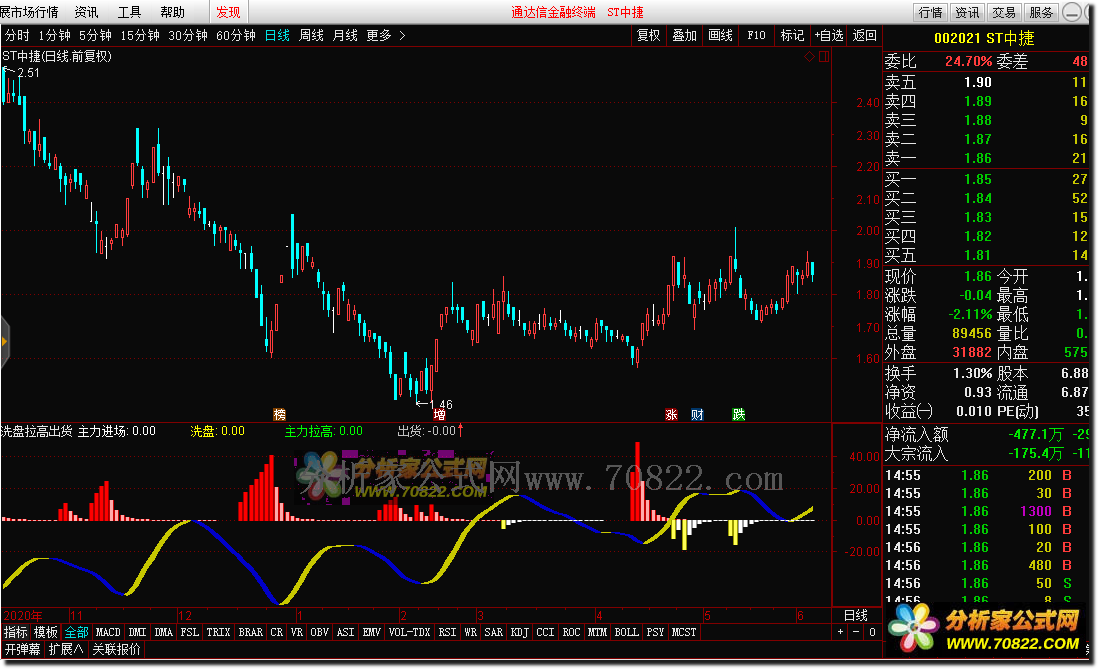Select the 月线 monthly period
Image resolution: width=1099 pixels, height=669 pixels.
tap(345, 35)
